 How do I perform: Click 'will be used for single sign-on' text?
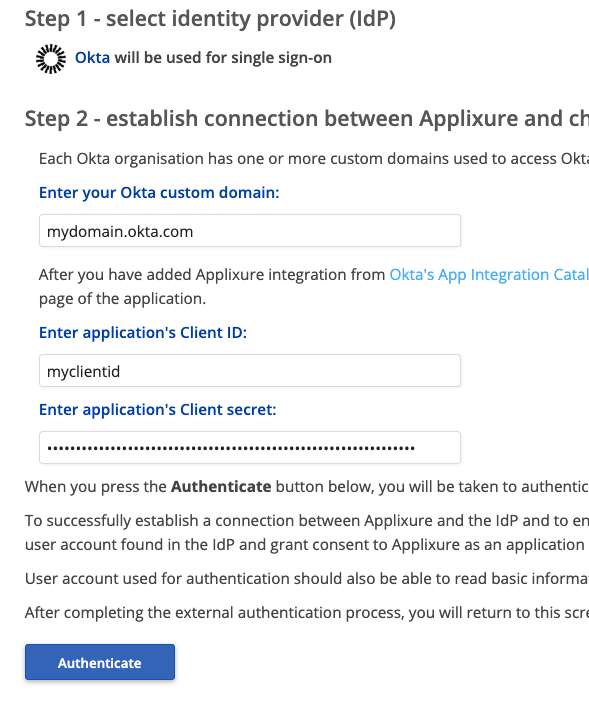pyautogui.click(x=223, y=58)
